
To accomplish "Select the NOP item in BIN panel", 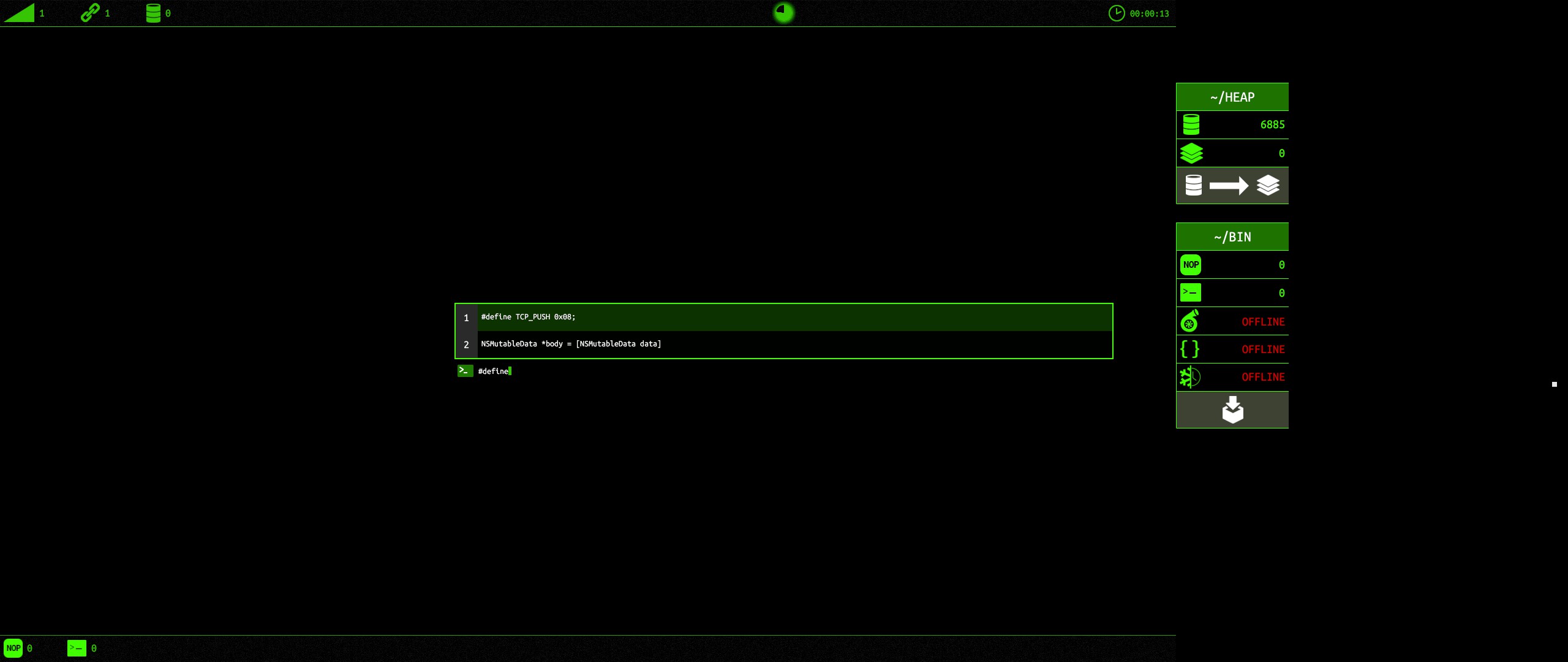I will (x=1232, y=265).
